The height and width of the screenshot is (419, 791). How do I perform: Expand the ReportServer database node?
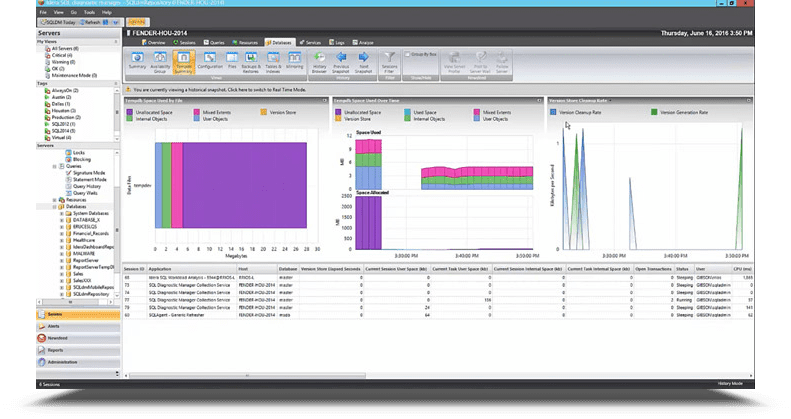pos(62,261)
